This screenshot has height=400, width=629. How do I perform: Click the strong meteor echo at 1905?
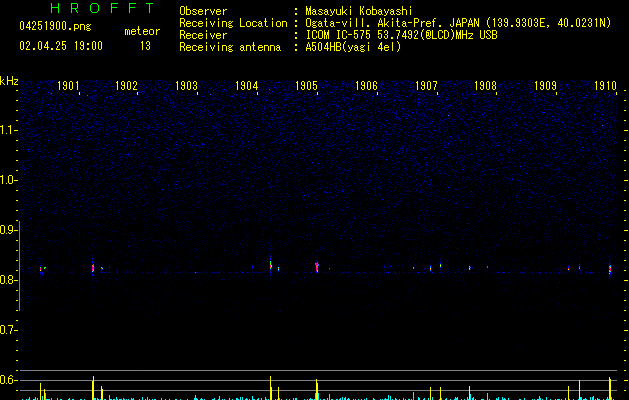[317, 267]
